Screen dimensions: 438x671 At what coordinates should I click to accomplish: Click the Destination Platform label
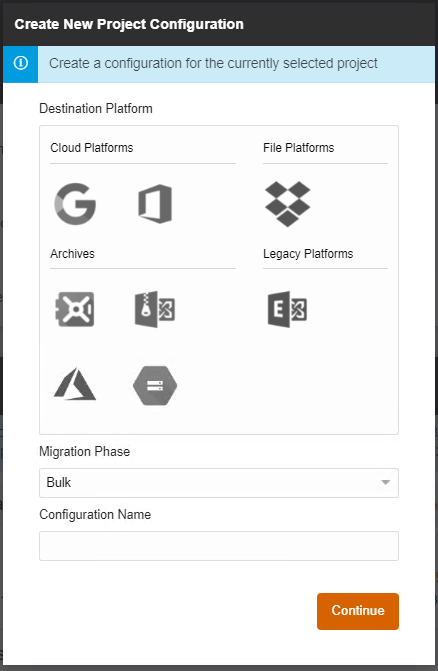click(x=96, y=109)
